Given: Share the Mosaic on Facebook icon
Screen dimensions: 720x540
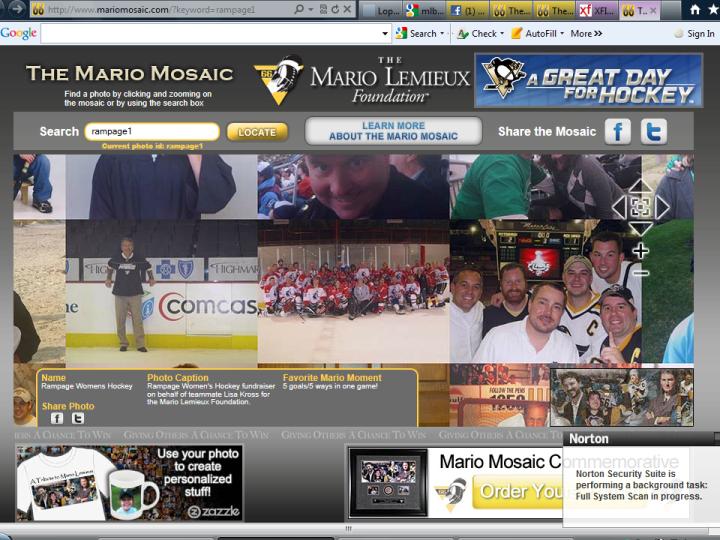Looking at the screenshot, I should point(618,131).
